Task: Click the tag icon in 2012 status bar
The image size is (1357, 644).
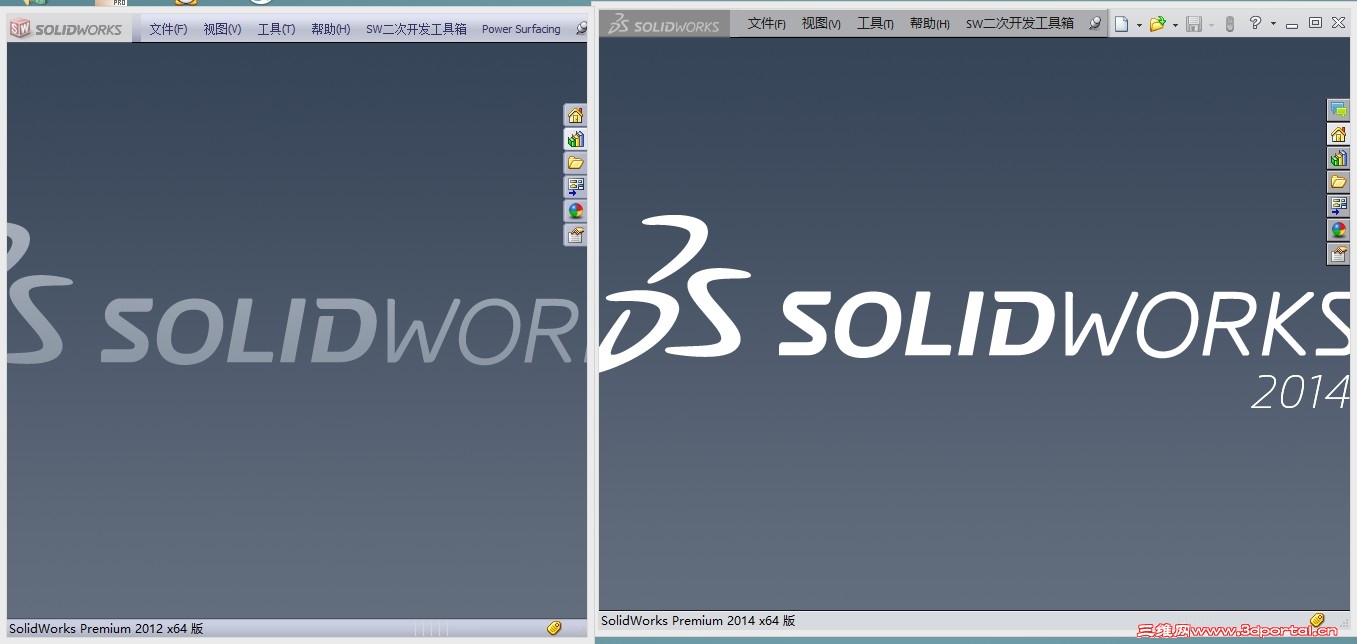Action: click(554, 628)
